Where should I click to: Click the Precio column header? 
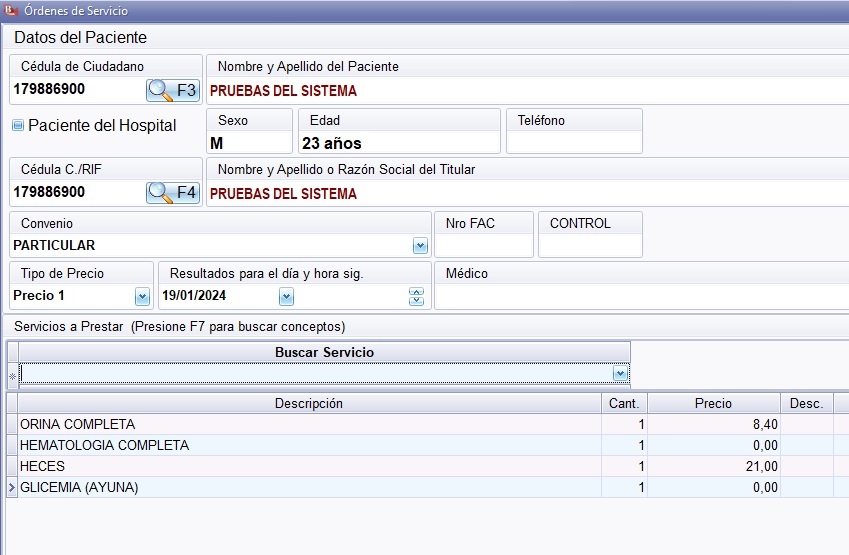pyautogui.click(x=713, y=404)
